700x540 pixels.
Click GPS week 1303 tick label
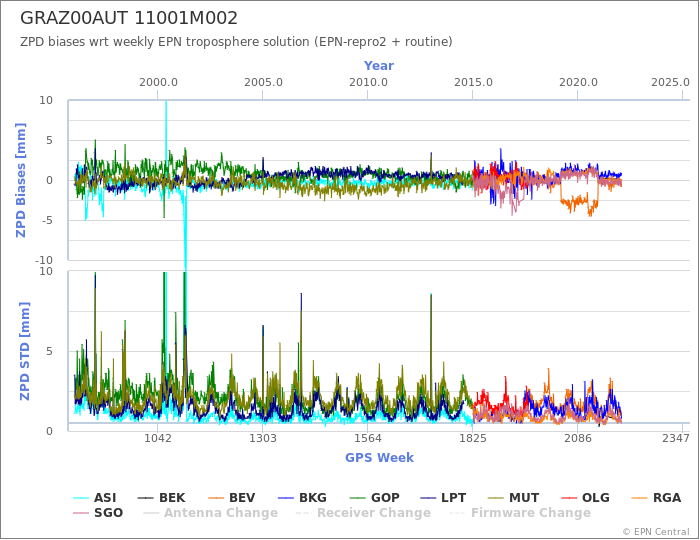point(262,438)
